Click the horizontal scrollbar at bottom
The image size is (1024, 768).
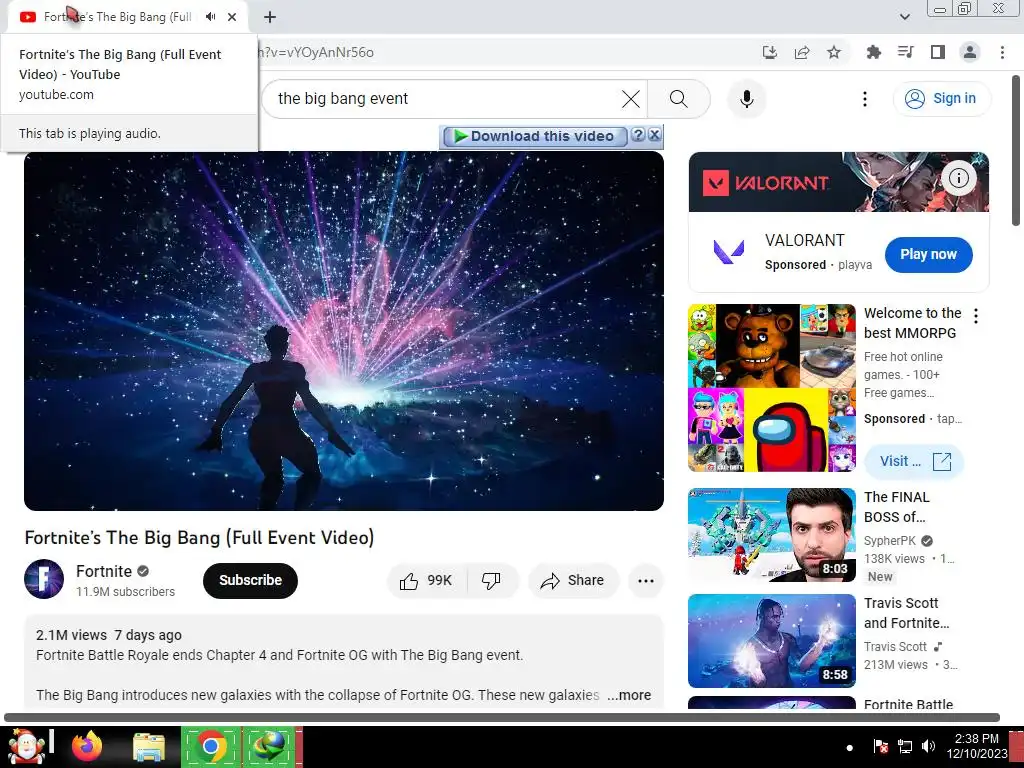pyautogui.click(x=502, y=717)
